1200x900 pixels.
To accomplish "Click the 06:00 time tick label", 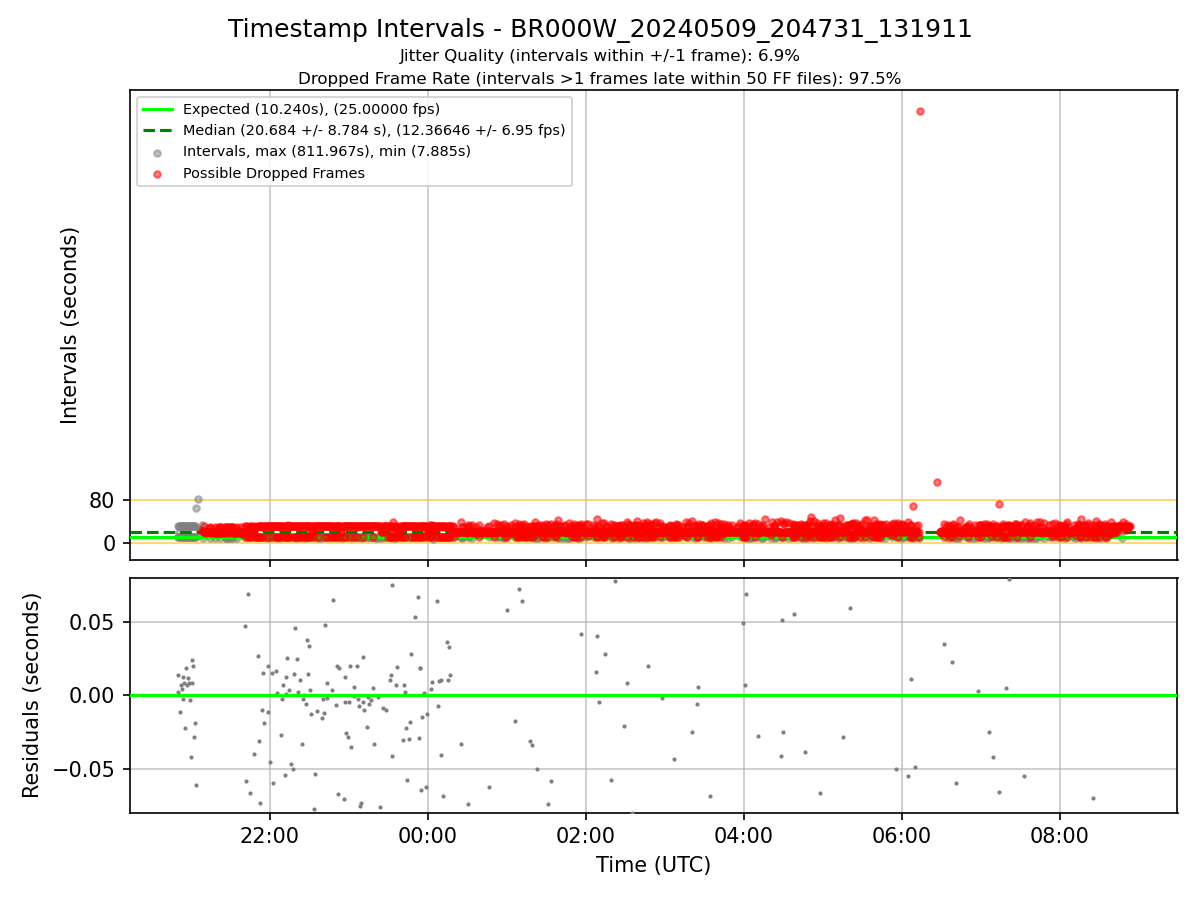I will [x=902, y=835].
